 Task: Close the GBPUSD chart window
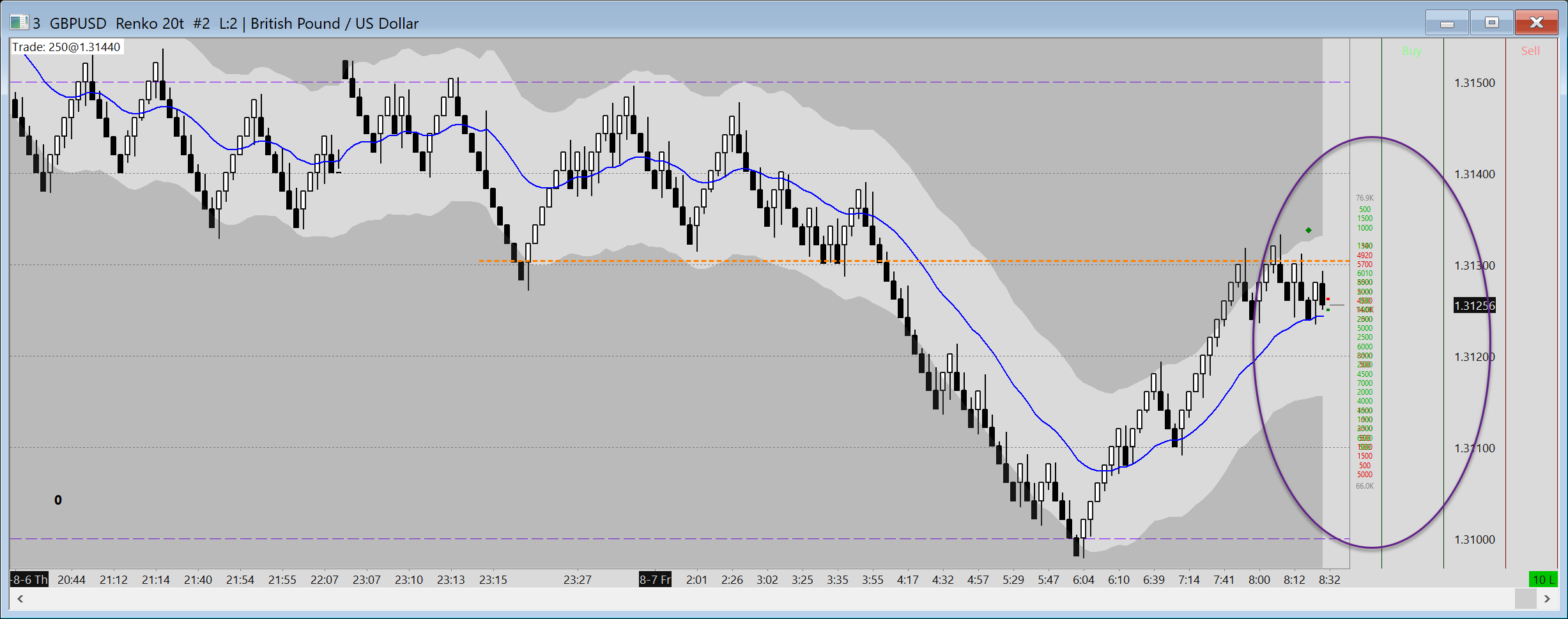(x=1537, y=23)
